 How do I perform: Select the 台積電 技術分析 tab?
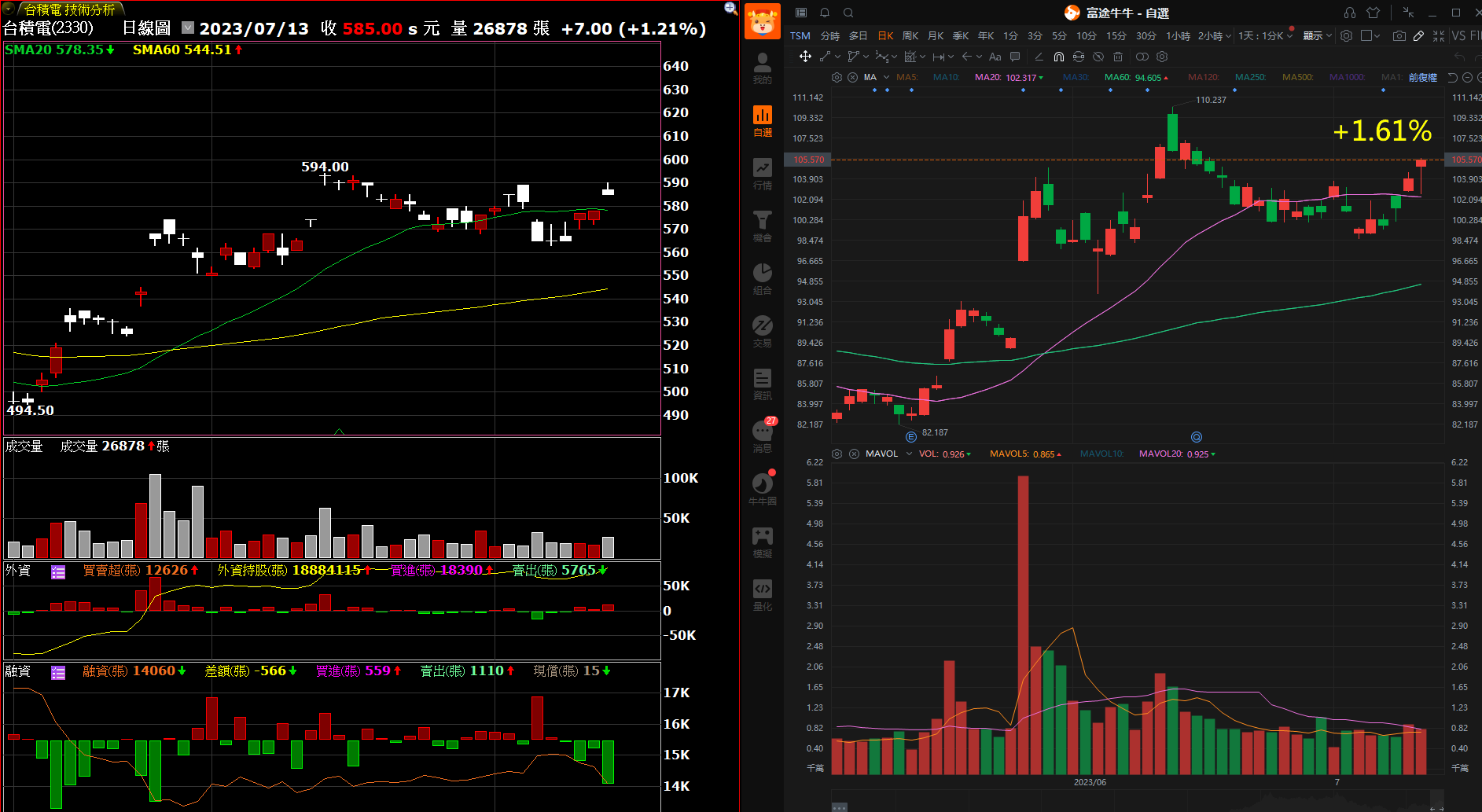tap(69, 9)
